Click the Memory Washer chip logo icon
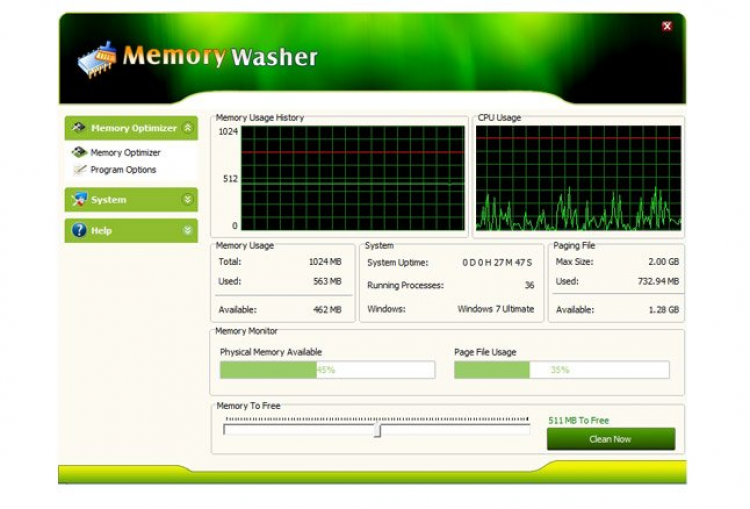 (97, 60)
